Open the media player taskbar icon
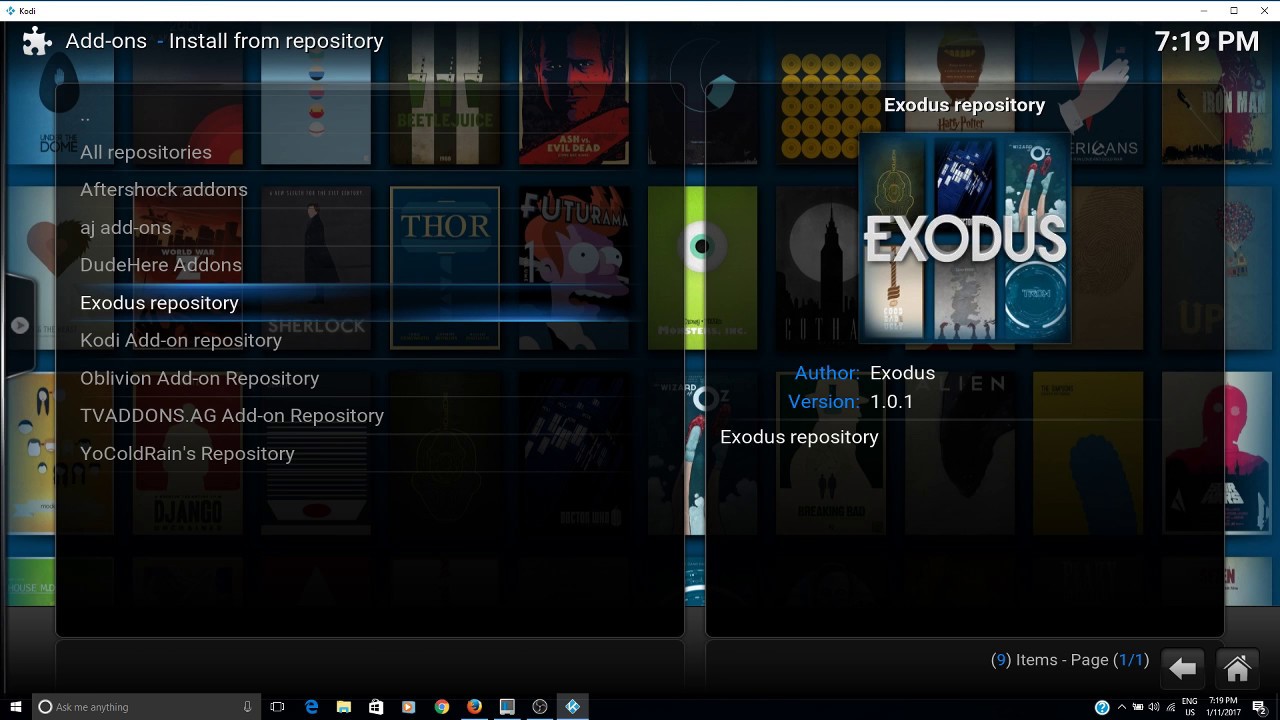Image resolution: width=1280 pixels, height=720 pixels. pos(408,707)
